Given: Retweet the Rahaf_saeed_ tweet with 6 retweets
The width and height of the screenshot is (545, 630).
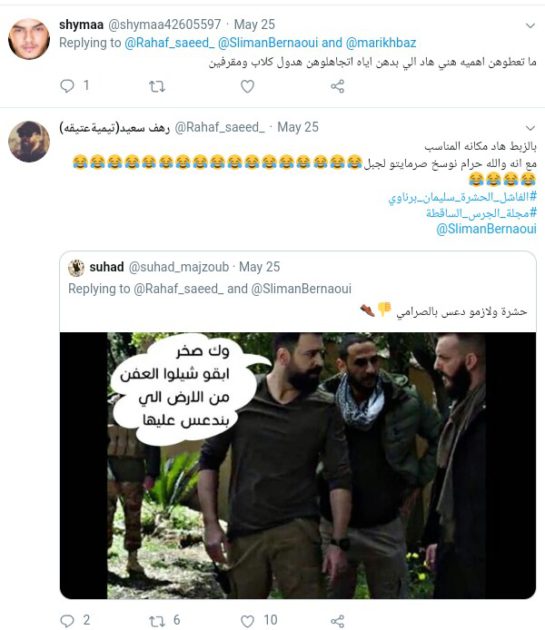Looking at the screenshot, I should (x=157, y=621).
